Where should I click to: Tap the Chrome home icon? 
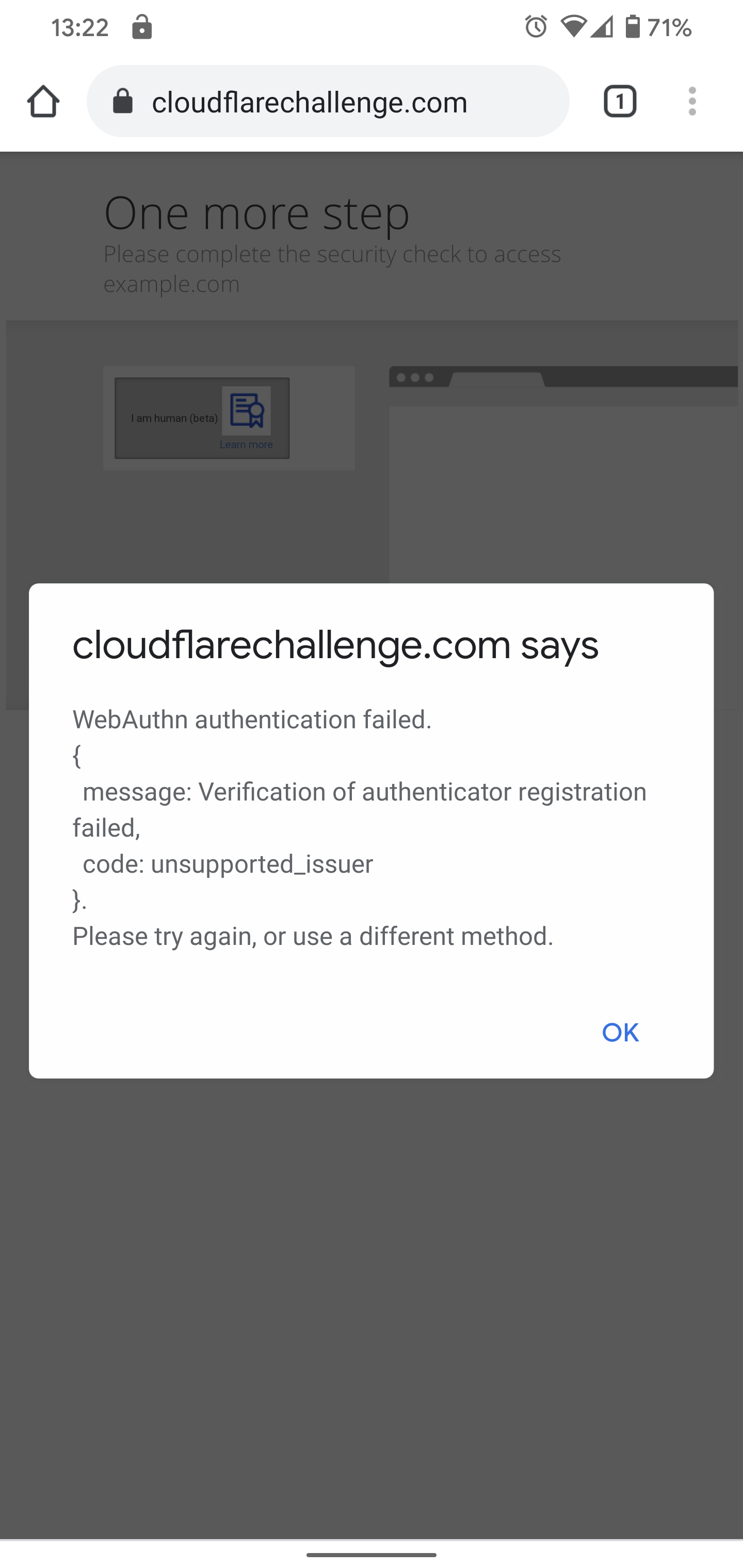[43, 101]
